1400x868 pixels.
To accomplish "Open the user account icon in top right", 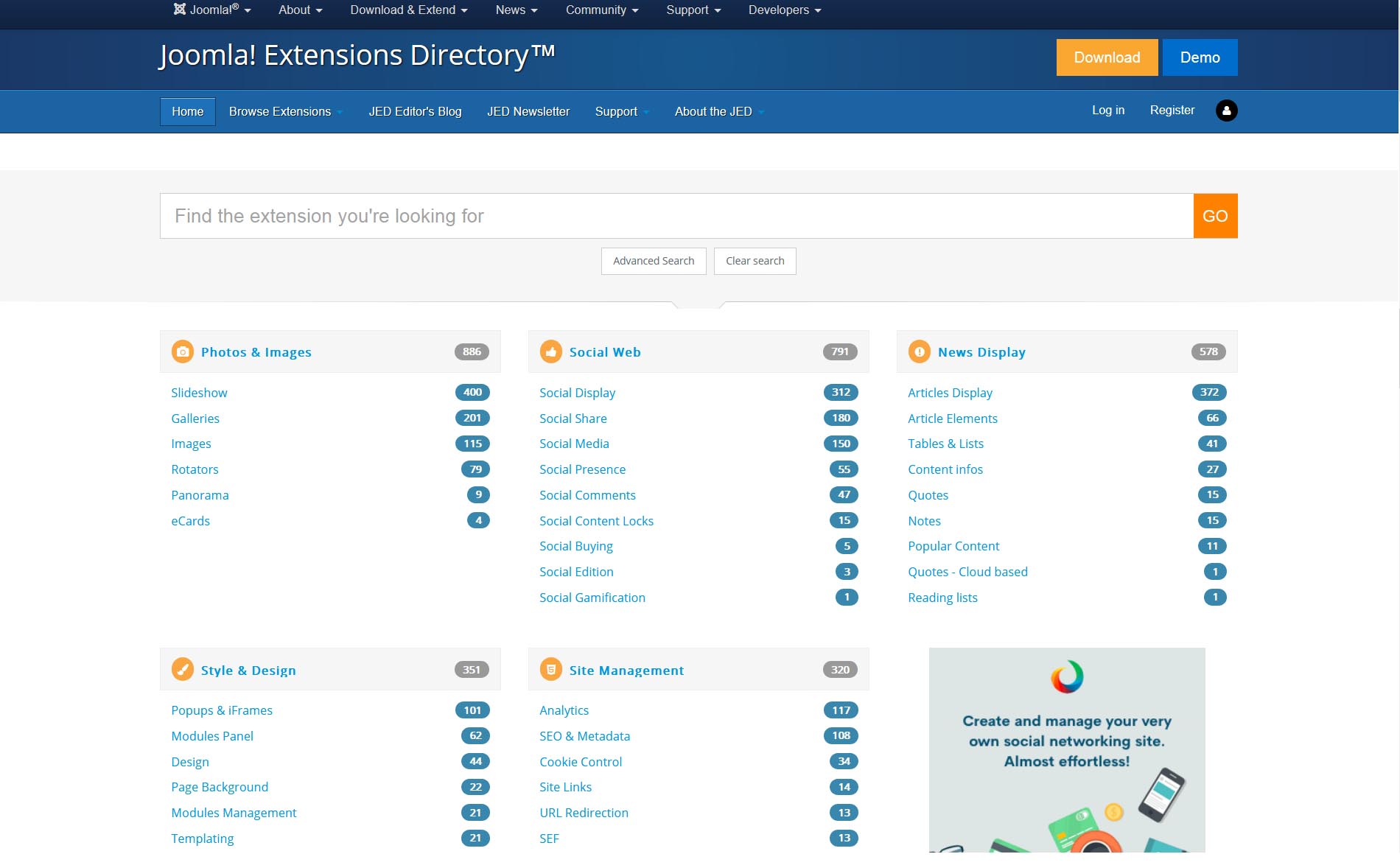I will [x=1225, y=110].
